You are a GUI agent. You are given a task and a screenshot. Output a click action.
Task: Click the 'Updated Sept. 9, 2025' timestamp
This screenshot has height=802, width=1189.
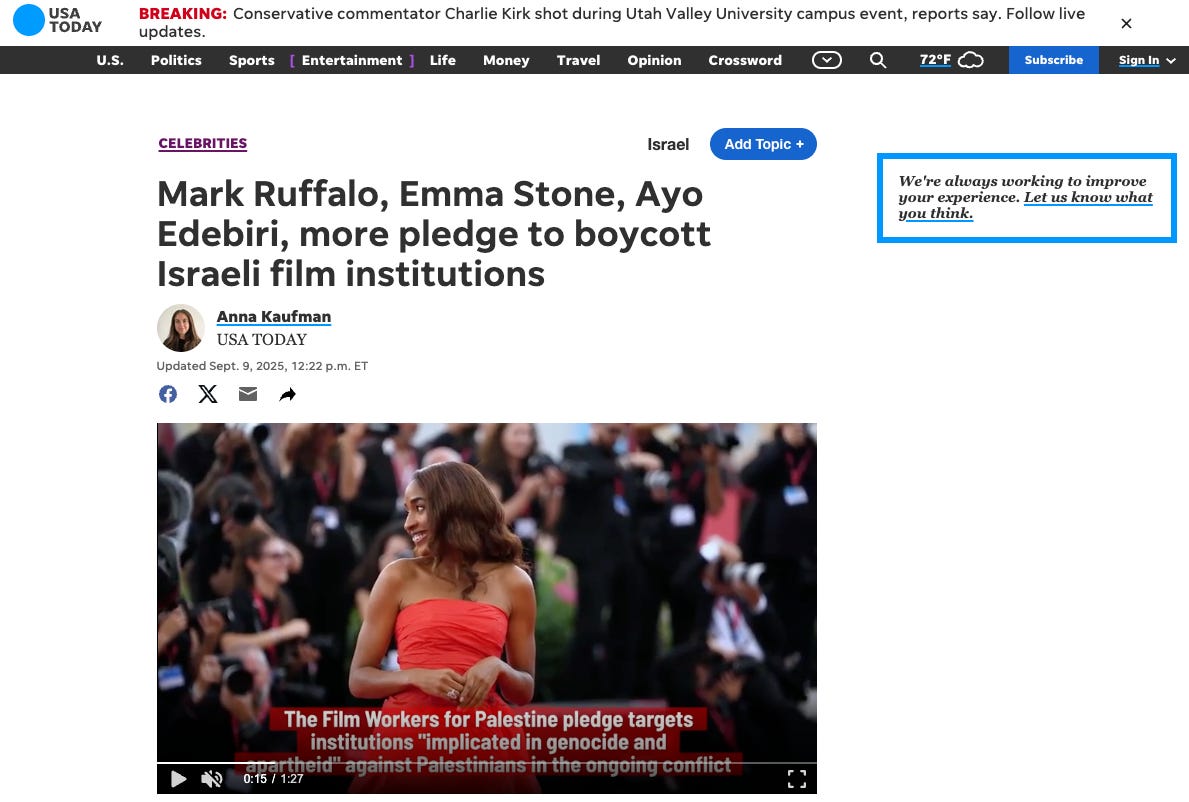pyautogui.click(x=262, y=365)
